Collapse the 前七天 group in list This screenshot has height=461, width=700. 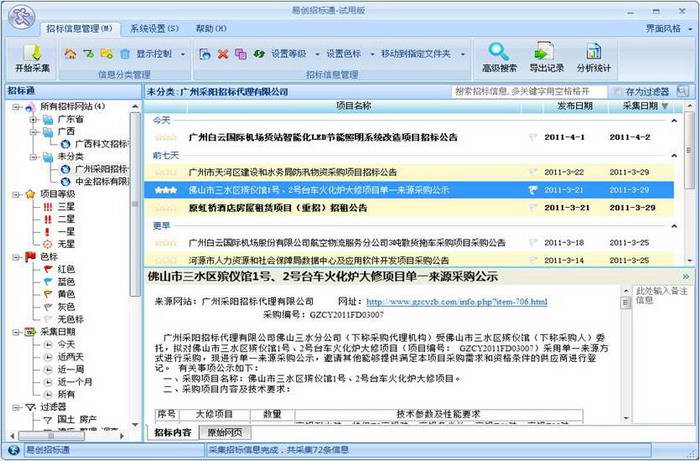point(674,156)
